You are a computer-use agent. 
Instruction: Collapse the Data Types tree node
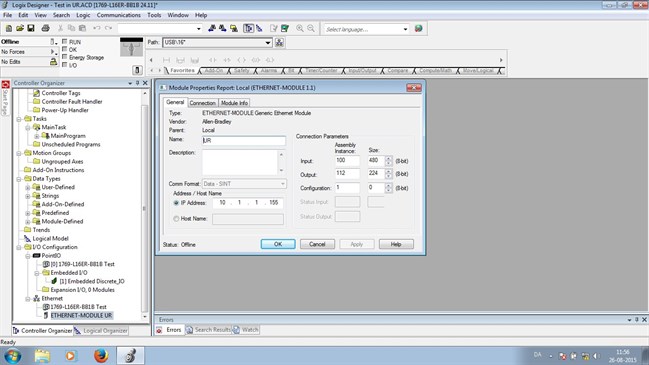(19, 179)
